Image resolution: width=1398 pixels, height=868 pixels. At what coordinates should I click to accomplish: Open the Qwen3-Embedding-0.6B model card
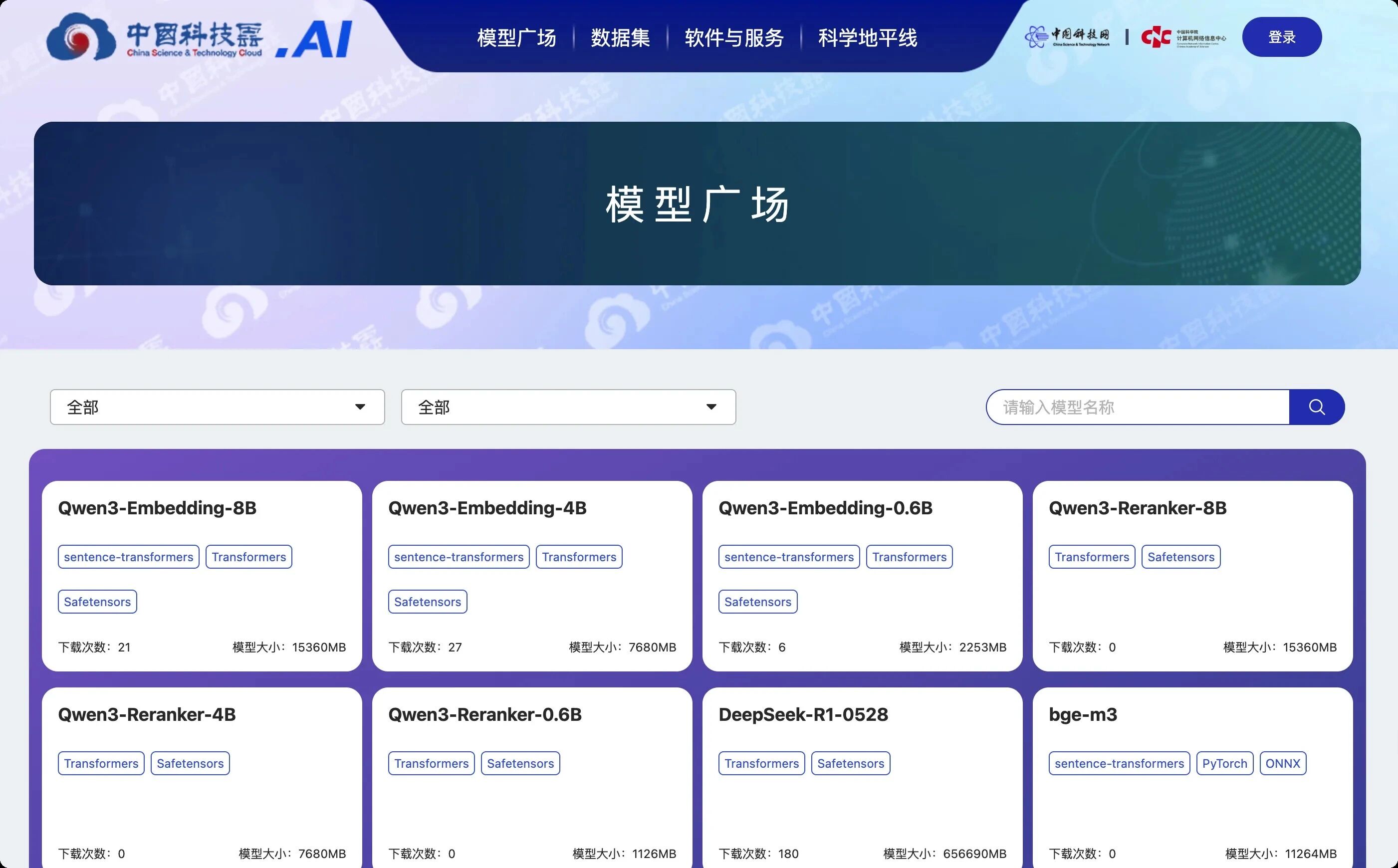click(x=862, y=576)
